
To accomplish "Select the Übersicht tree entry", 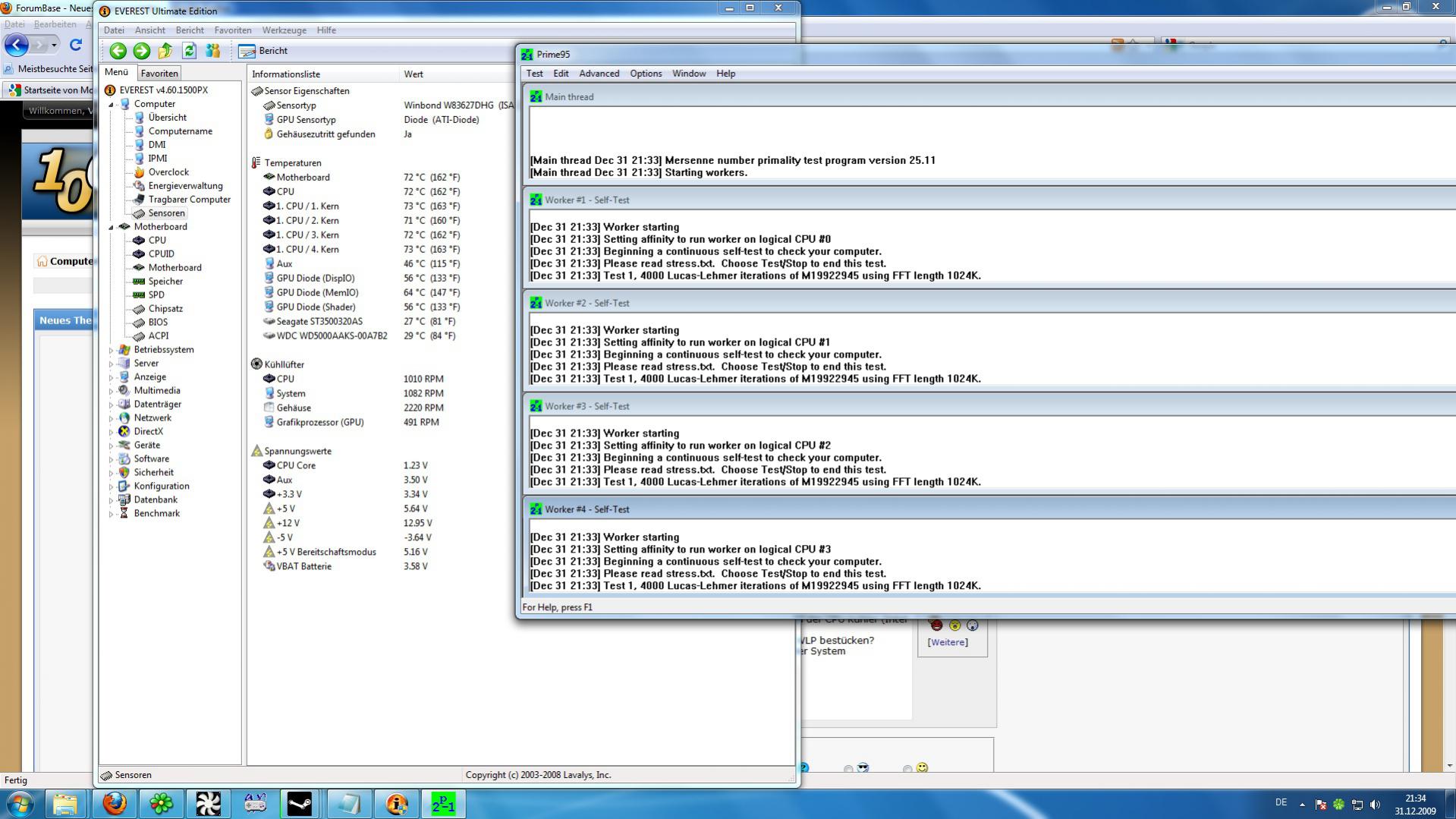I will (x=167, y=118).
